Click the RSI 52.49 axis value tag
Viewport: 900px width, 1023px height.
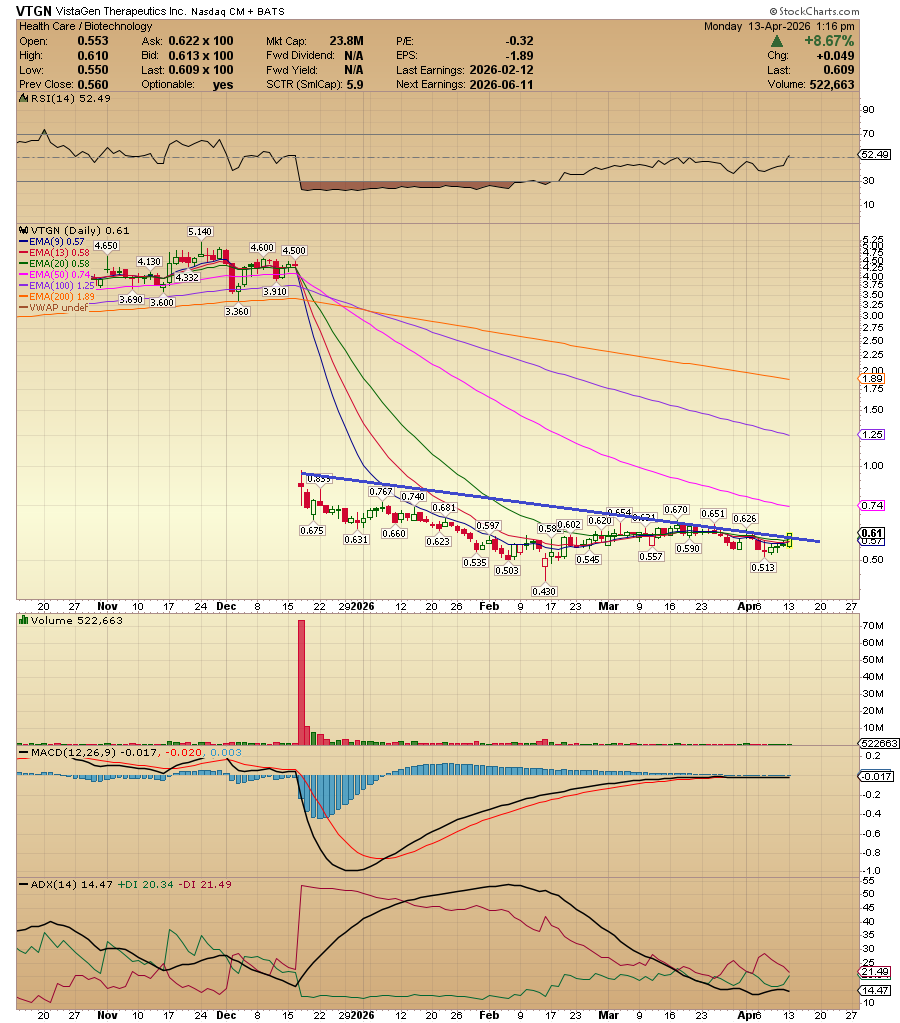(x=874, y=155)
